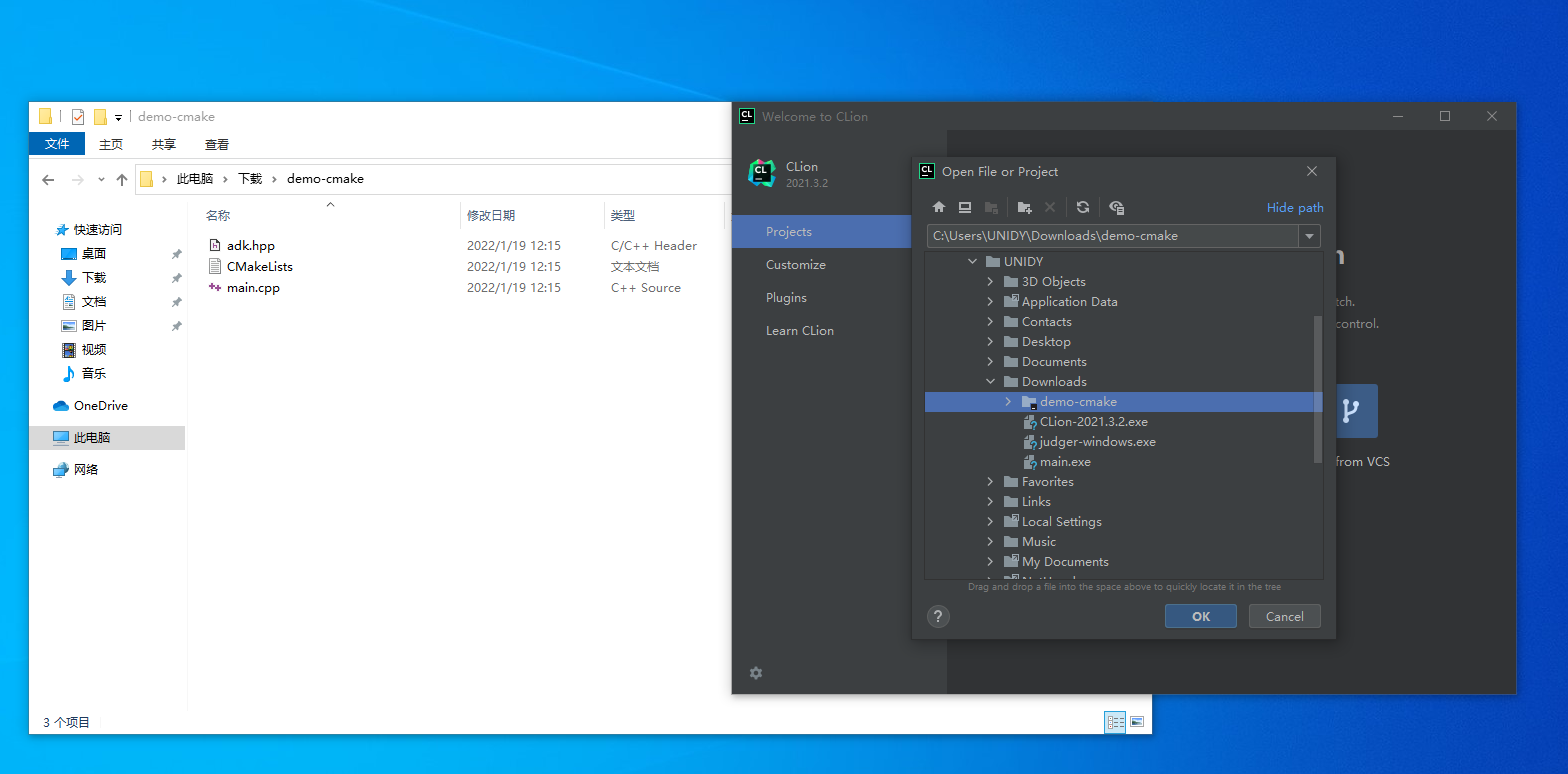Viewport: 1568px width, 774px height.
Task: Open the 主页 ribbon tab
Action: click(111, 144)
